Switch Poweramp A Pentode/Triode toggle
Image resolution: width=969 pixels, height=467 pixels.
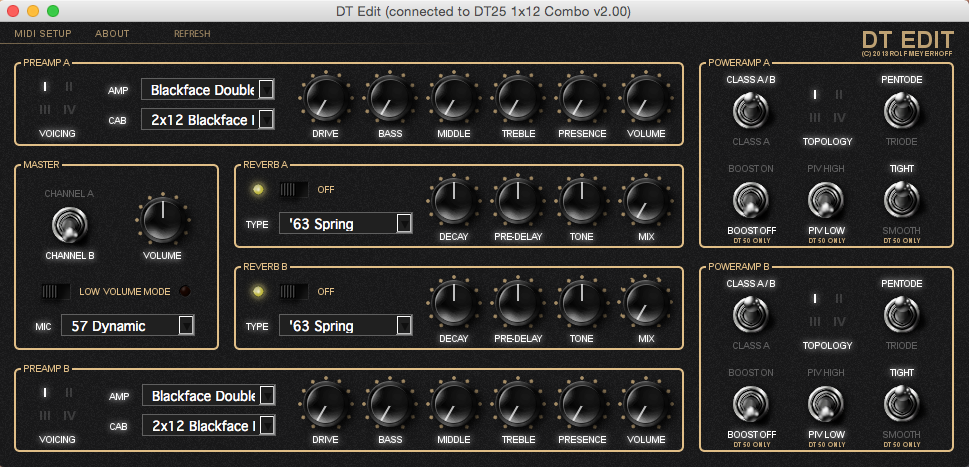click(x=901, y=110)
